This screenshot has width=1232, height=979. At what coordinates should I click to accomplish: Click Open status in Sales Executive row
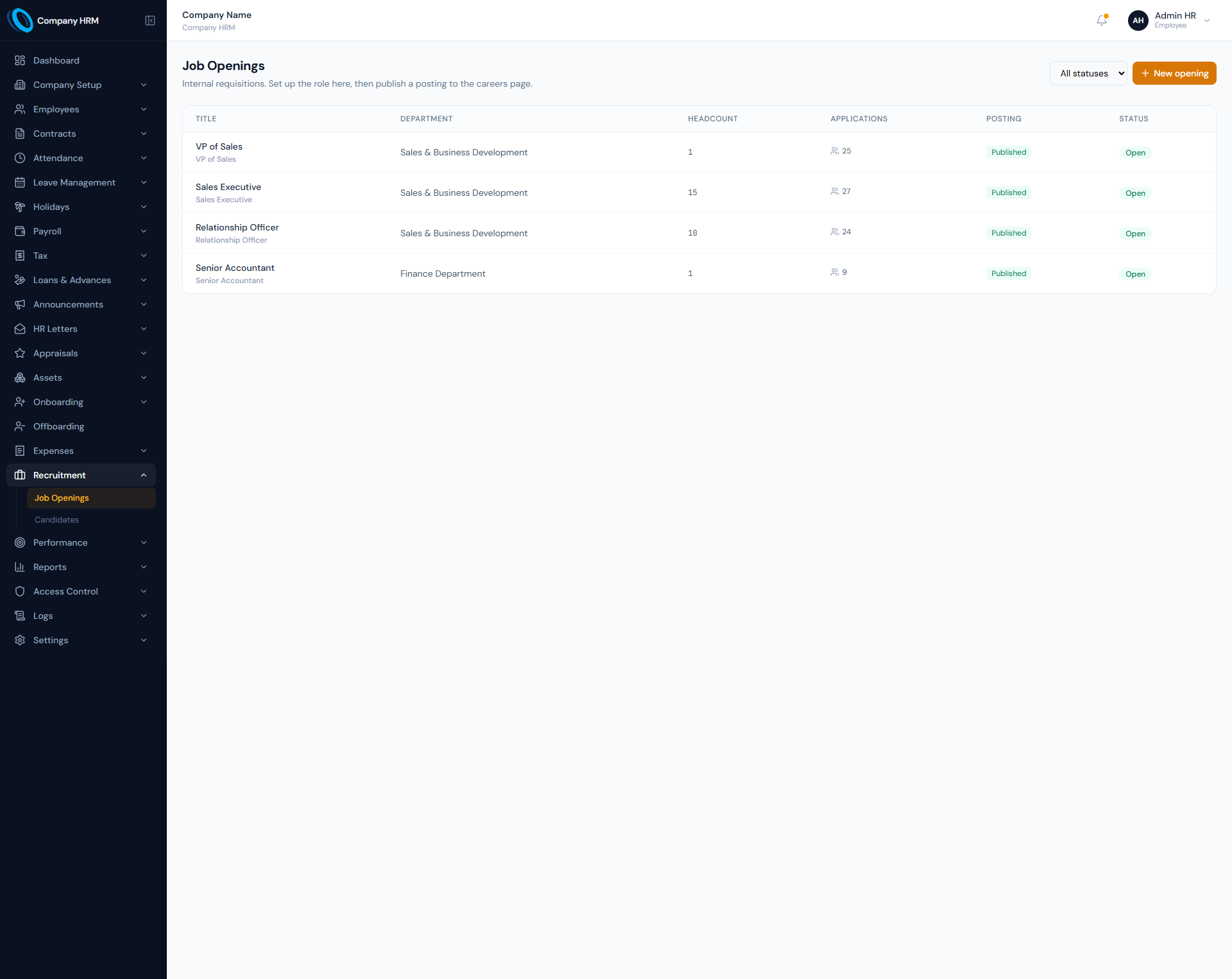click(1135, 193)
